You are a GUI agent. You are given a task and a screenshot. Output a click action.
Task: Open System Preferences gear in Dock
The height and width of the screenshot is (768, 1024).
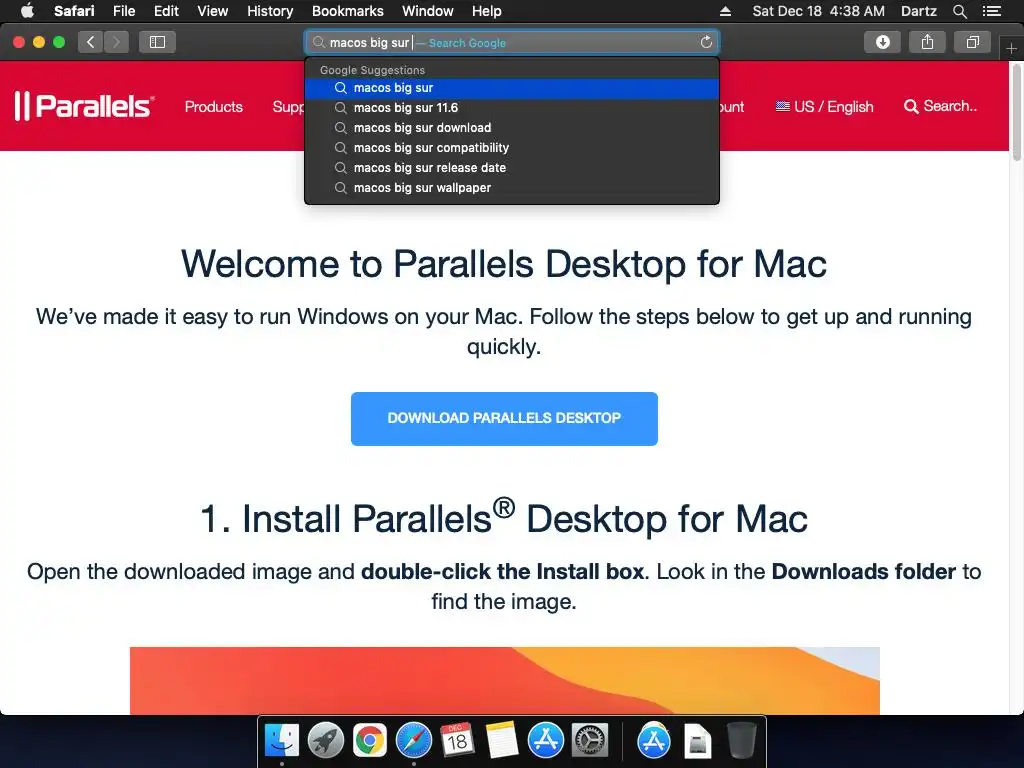tap(590, 741)
